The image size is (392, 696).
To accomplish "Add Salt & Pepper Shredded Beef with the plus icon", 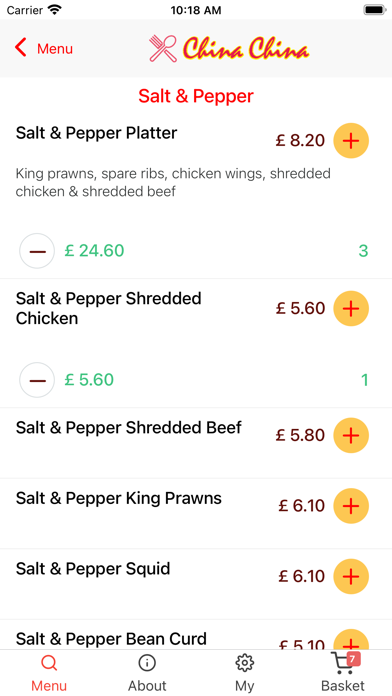I will point(351,435).
